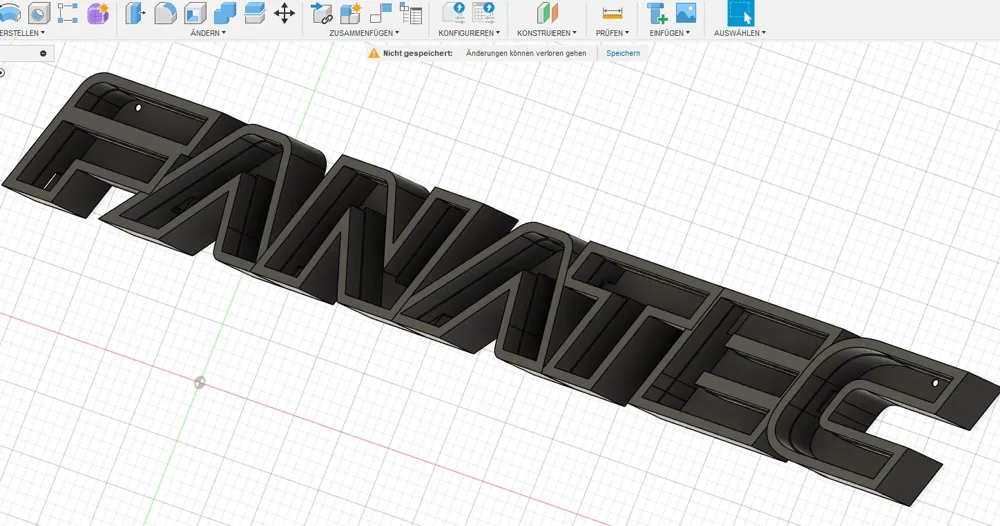Click the small hole in letter F

point(139,108)
